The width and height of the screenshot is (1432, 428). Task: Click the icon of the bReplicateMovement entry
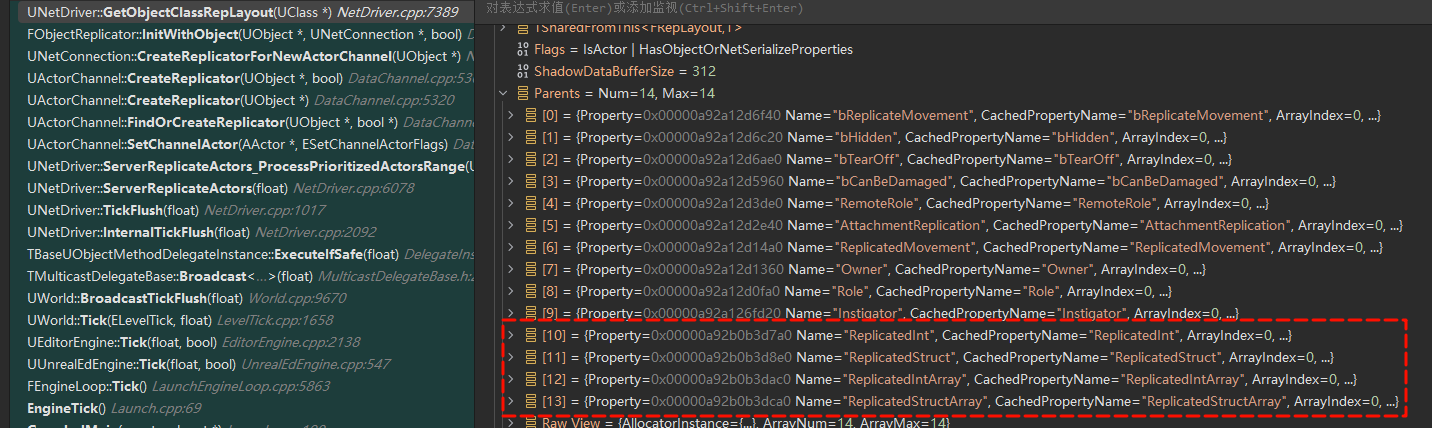(531, 116)
